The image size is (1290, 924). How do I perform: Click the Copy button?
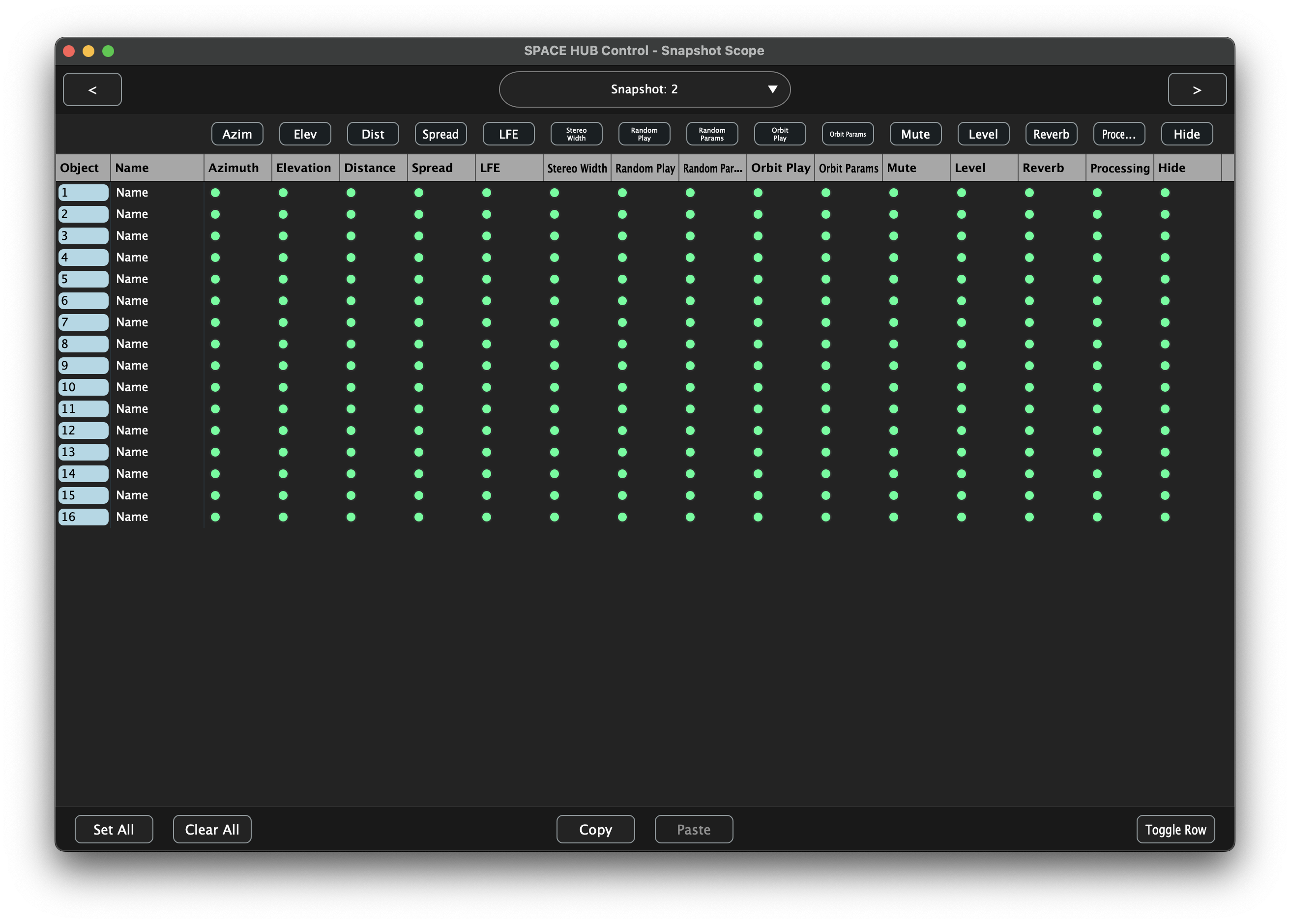595,829
